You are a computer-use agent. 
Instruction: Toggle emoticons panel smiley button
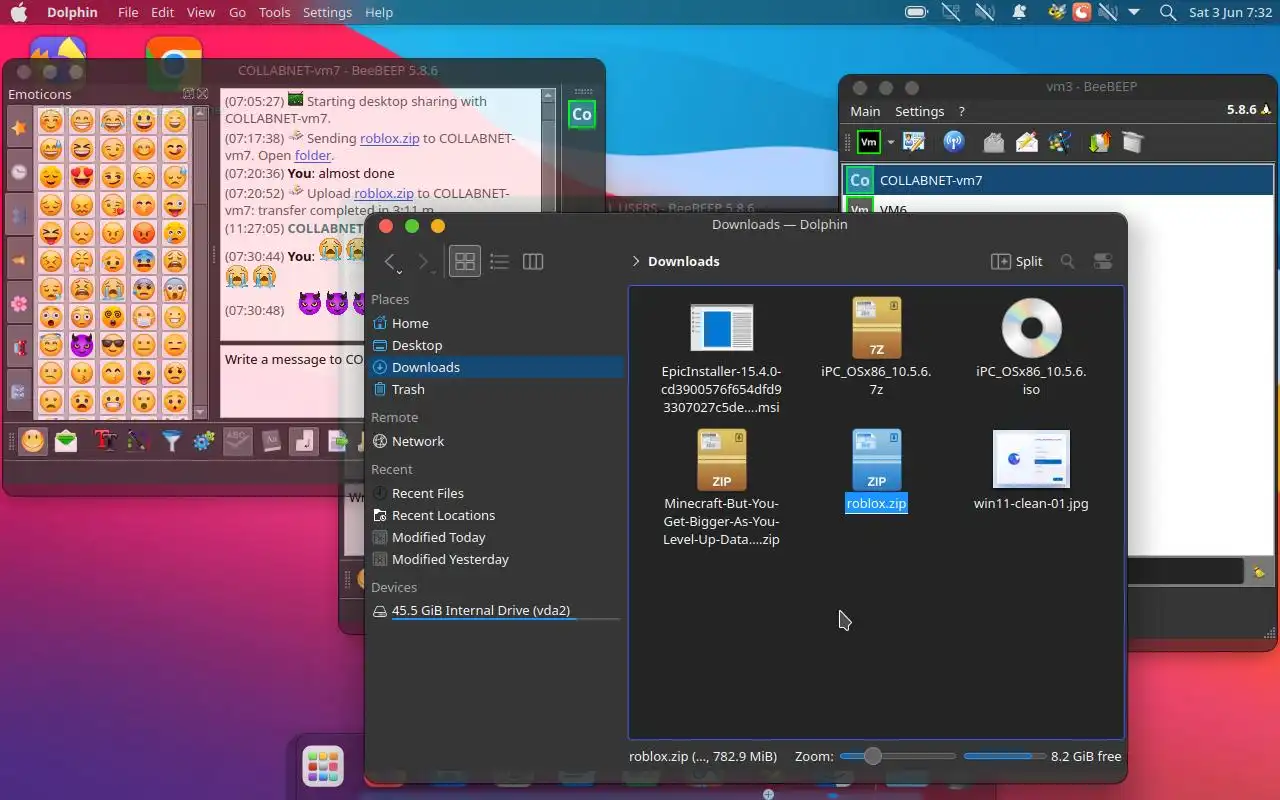33,440
